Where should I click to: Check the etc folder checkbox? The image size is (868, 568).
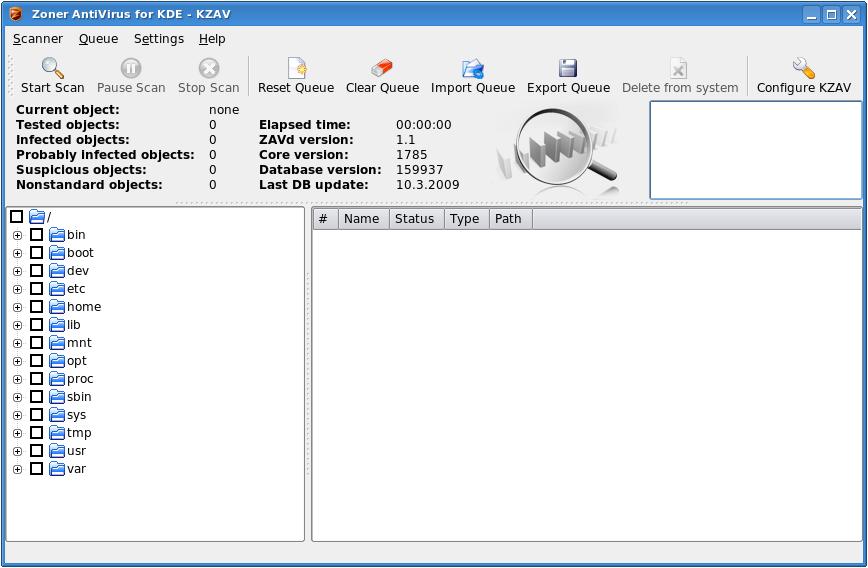37,289
